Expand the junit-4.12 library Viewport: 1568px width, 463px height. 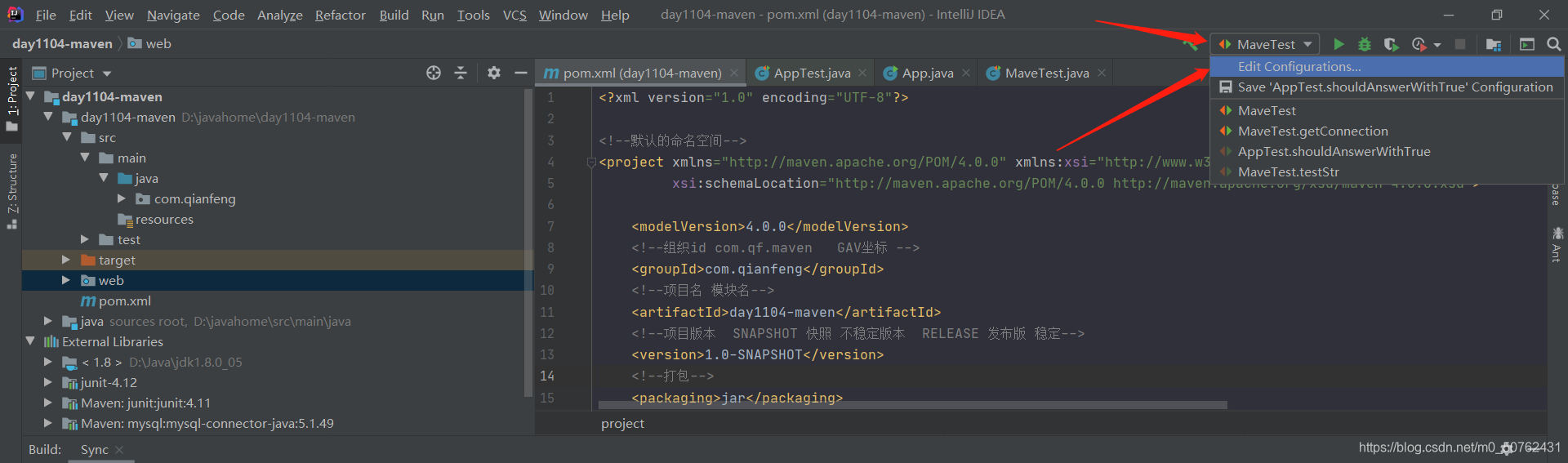tap(48, 382)
